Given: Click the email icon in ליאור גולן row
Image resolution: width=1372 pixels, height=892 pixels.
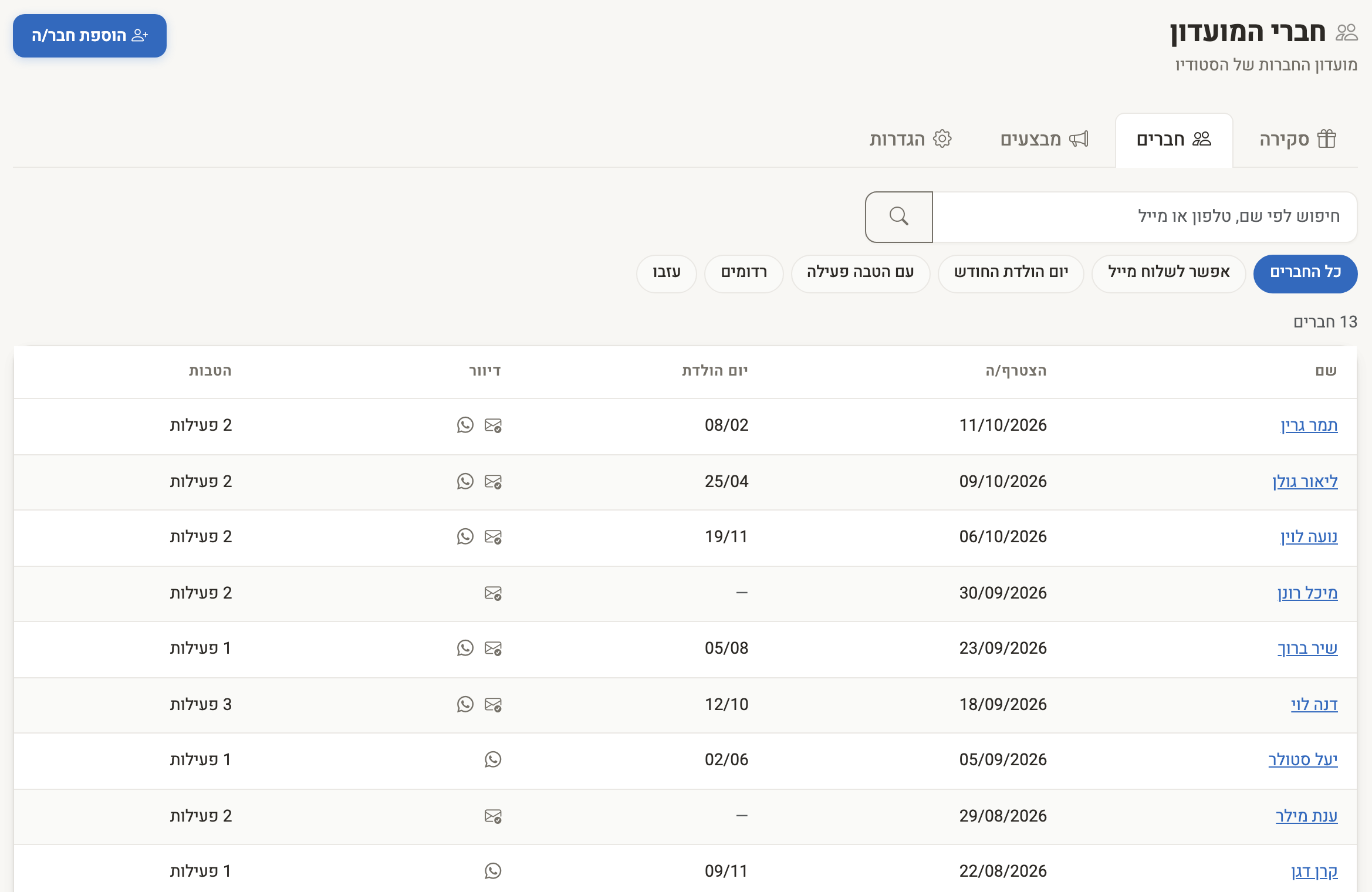Looking at the screenshot, I should coord(493,481).
